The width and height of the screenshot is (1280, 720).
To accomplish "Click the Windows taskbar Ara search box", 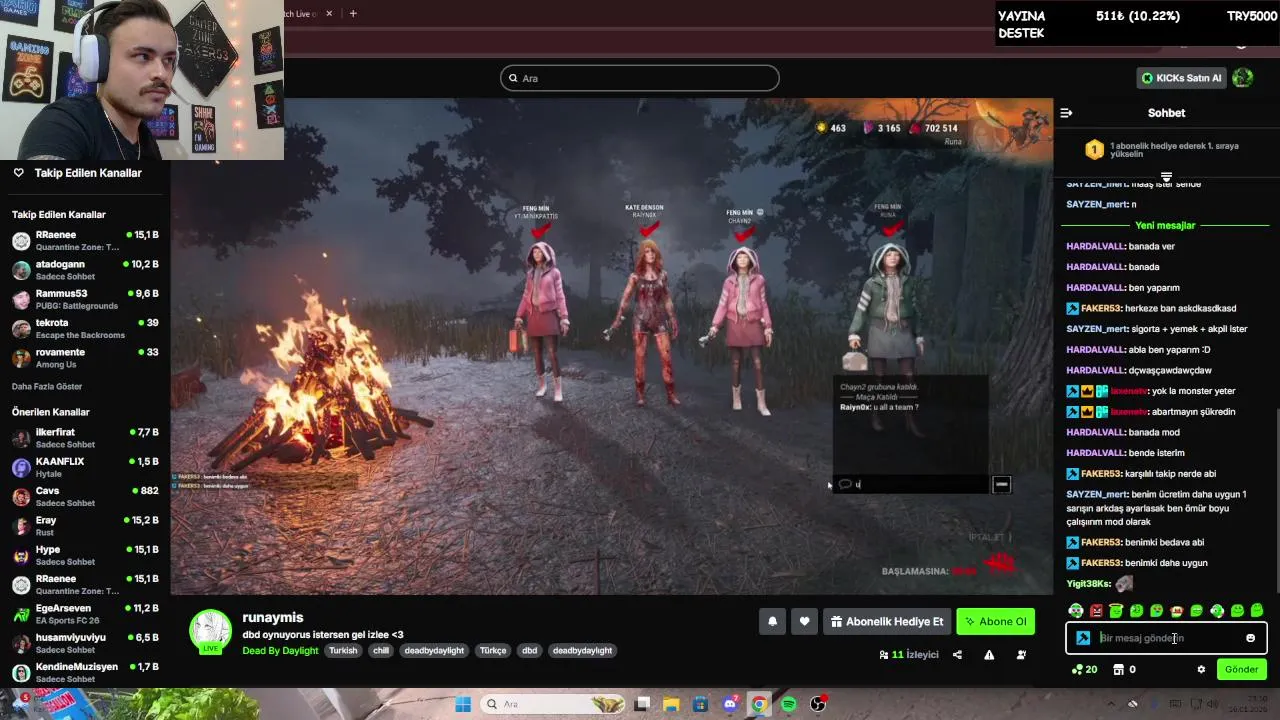I will tap(550, 704).
